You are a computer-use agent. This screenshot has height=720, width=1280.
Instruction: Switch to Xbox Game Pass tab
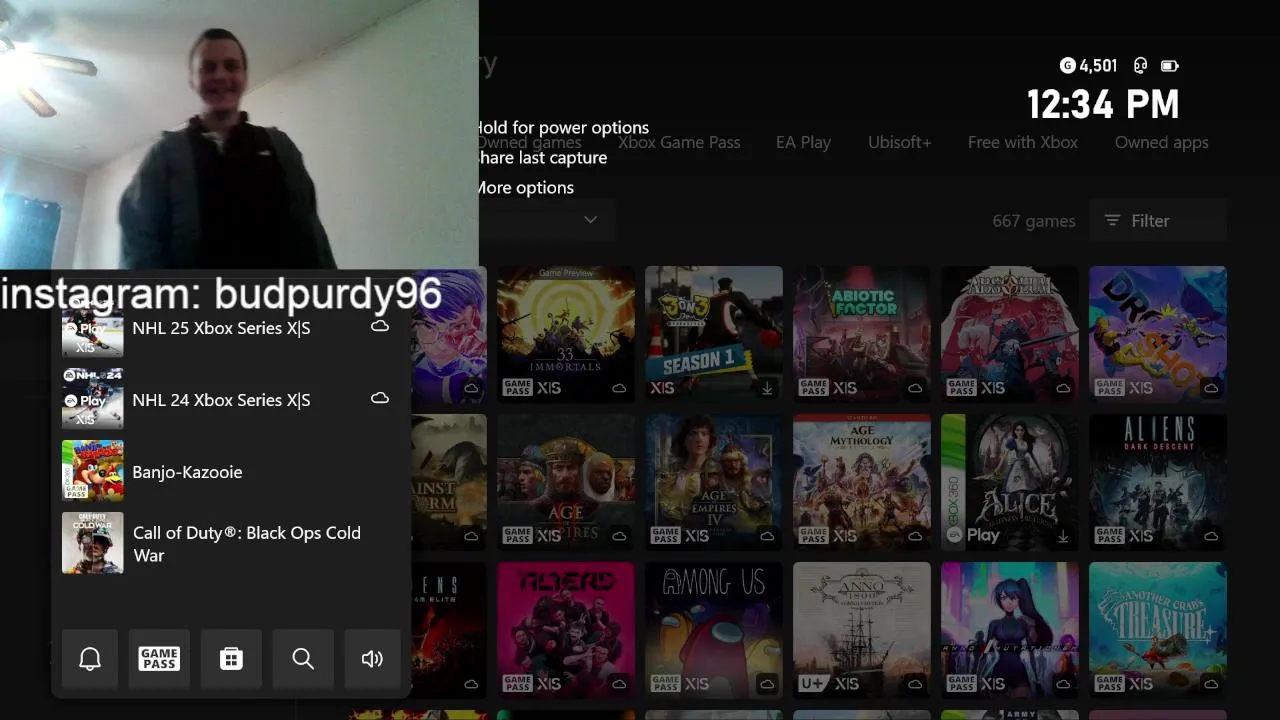coord(679,142)
